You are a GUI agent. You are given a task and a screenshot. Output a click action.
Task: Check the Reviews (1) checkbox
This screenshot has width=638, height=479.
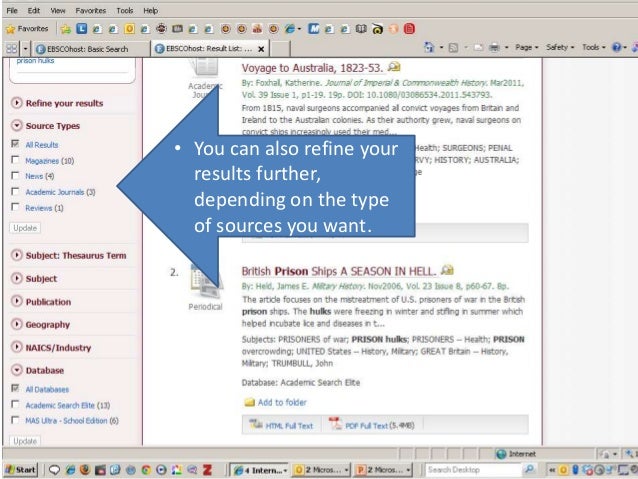(x=15, y=207)
